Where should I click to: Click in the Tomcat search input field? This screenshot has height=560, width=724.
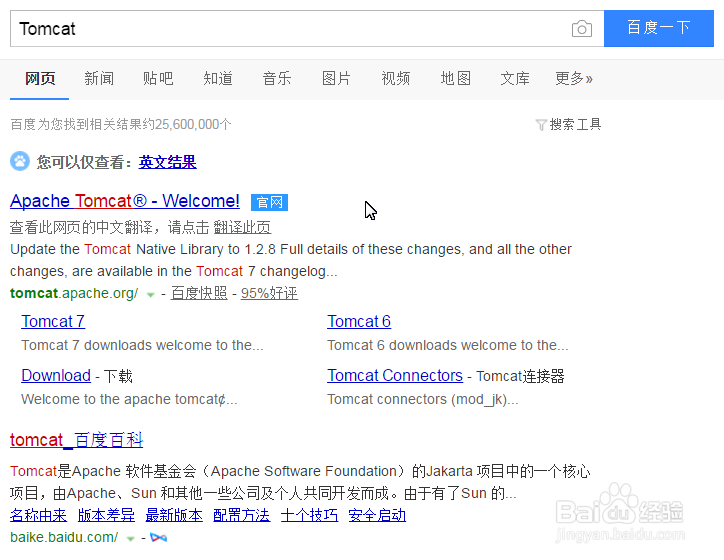tap(291, 29)
